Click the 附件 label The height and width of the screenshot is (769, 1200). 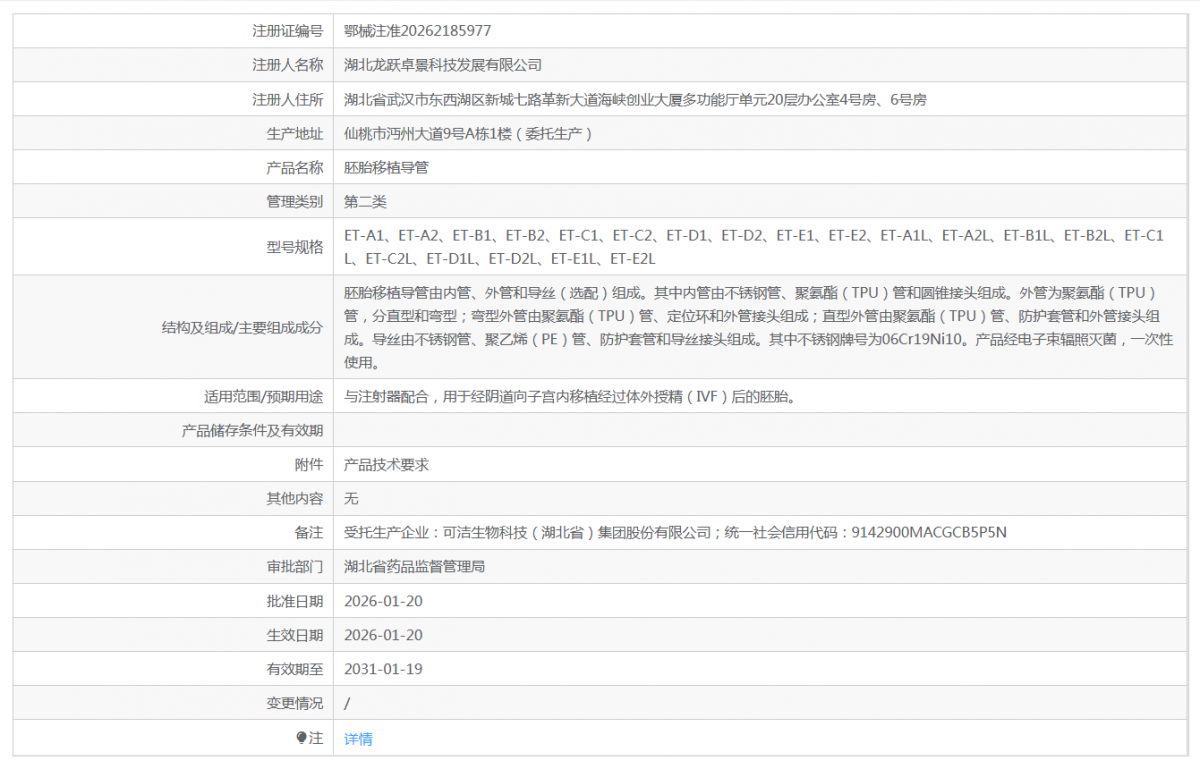click(x=309, y=464)
